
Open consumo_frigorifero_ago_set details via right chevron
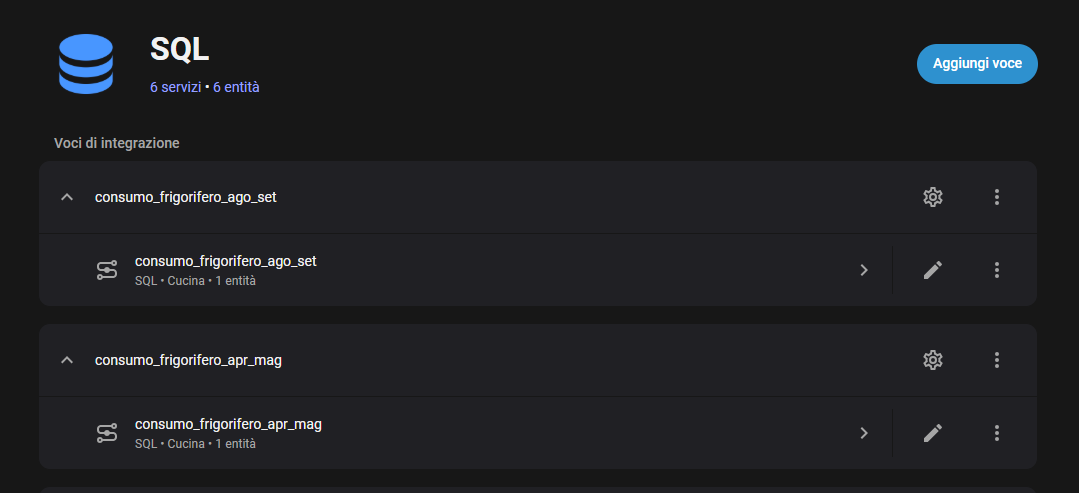864,270
